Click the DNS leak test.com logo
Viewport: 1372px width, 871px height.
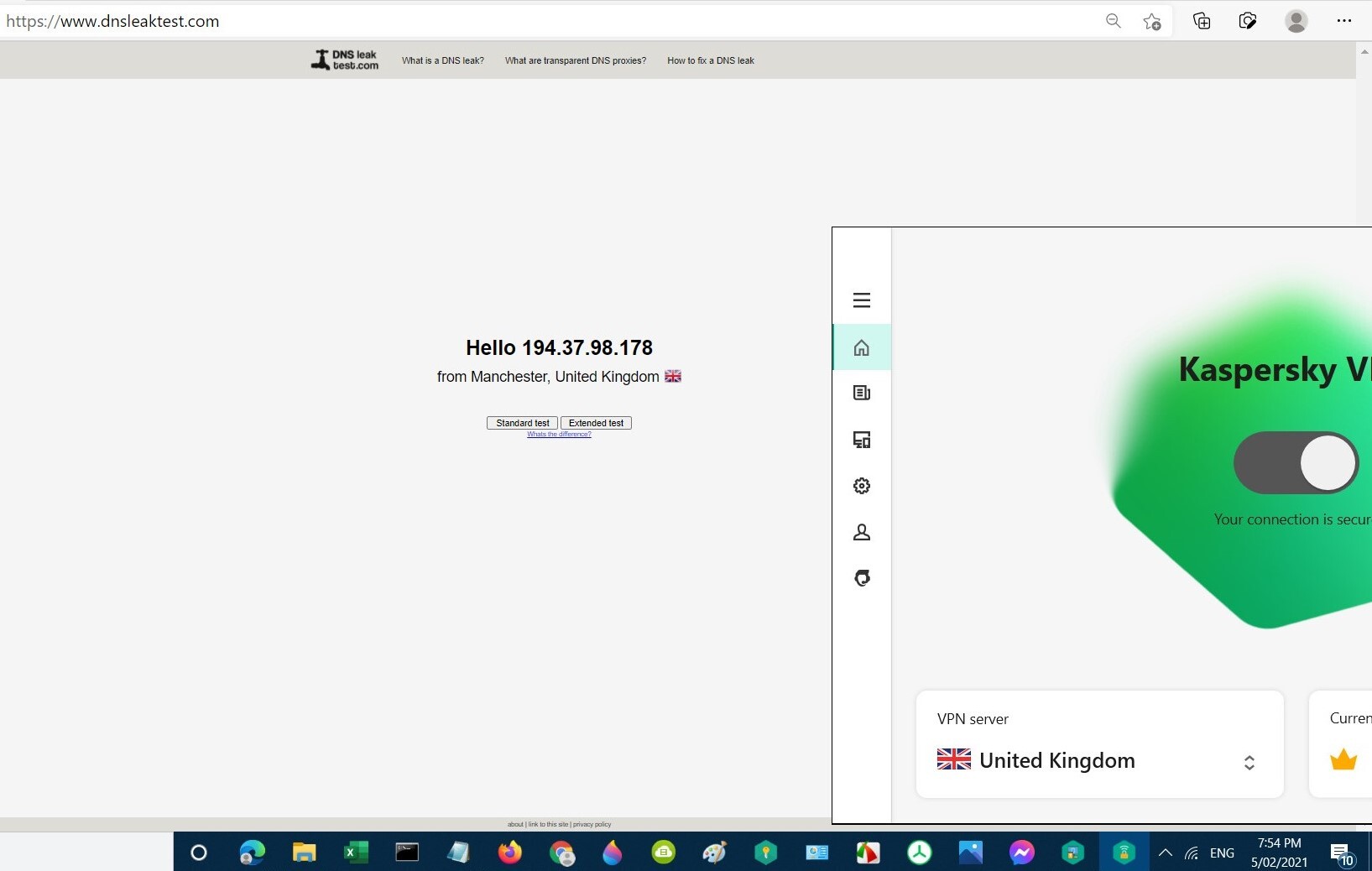(345, 60)
